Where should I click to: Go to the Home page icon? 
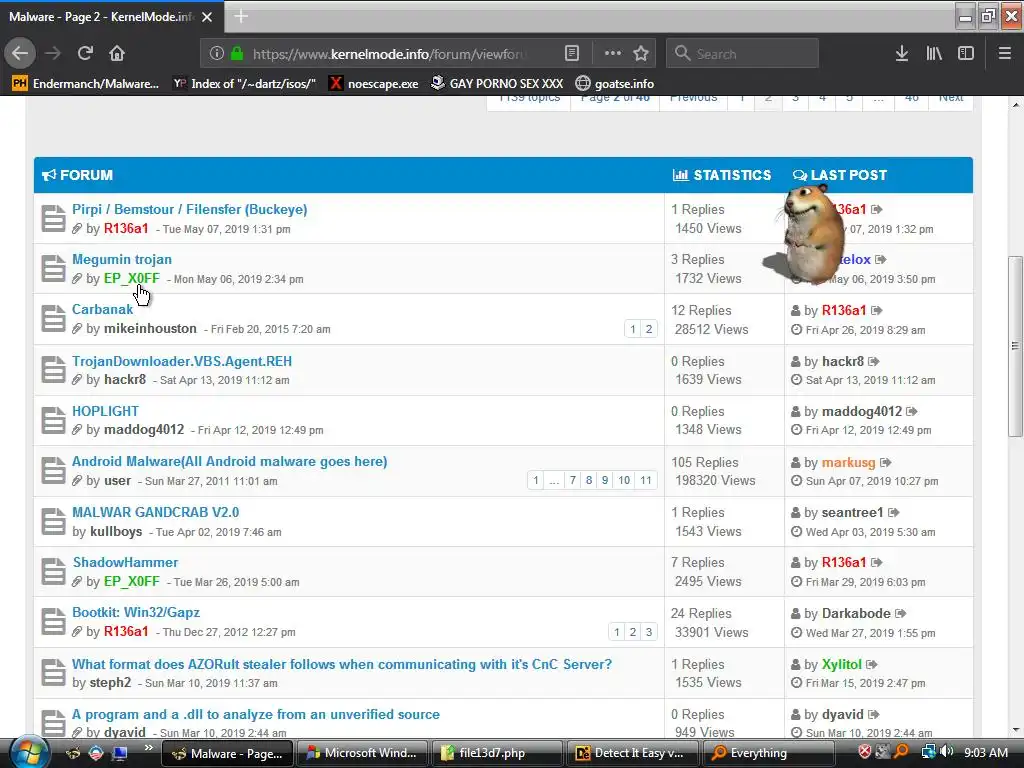117,53
